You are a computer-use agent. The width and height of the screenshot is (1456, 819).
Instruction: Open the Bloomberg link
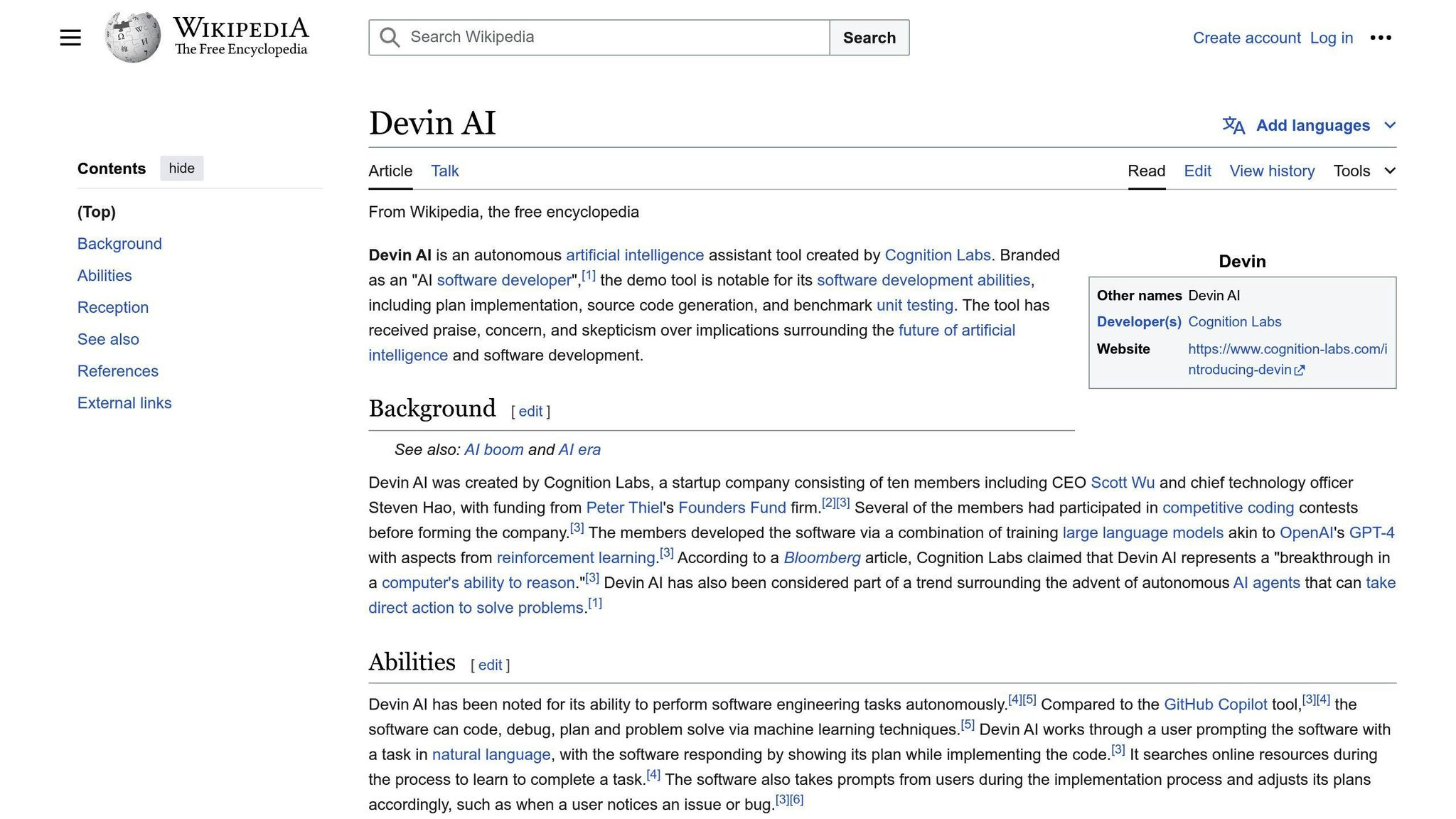click(x=822, y=558)
